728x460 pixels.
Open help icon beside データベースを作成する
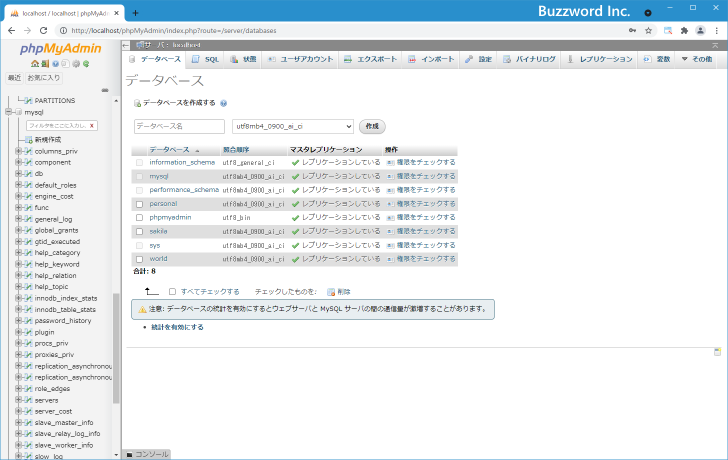click(x=223, y=103)
